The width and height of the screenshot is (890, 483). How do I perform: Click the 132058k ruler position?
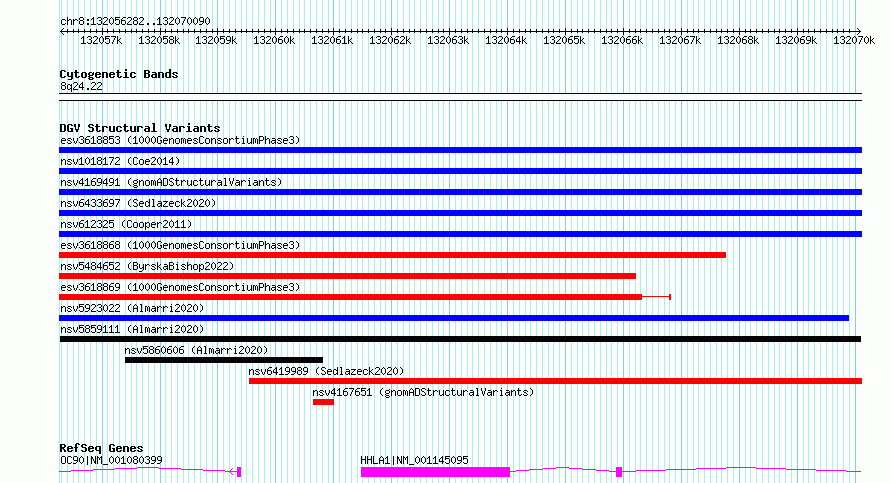(159, 40)
